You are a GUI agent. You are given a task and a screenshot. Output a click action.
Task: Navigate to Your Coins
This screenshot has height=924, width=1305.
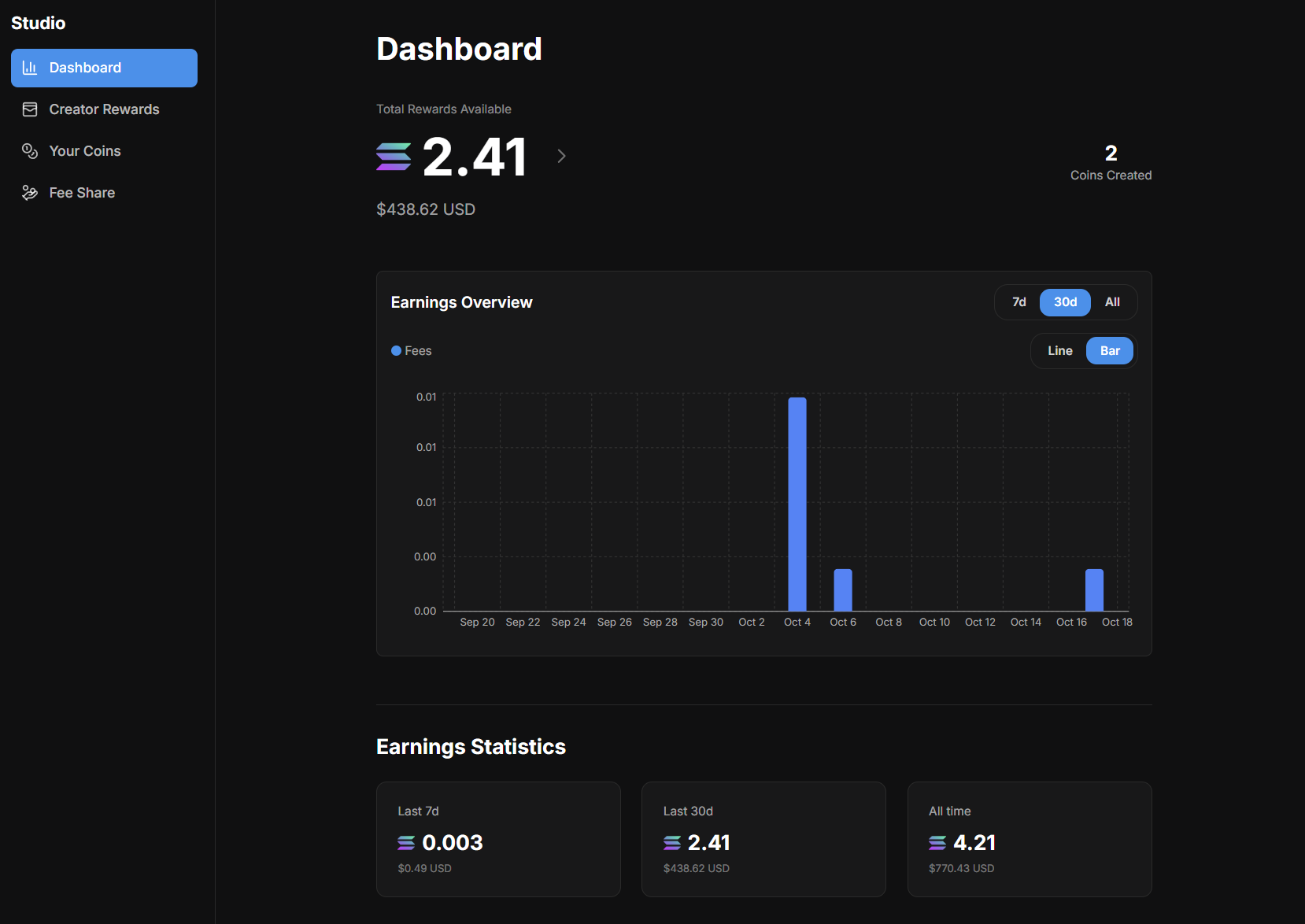click(84, 151)
